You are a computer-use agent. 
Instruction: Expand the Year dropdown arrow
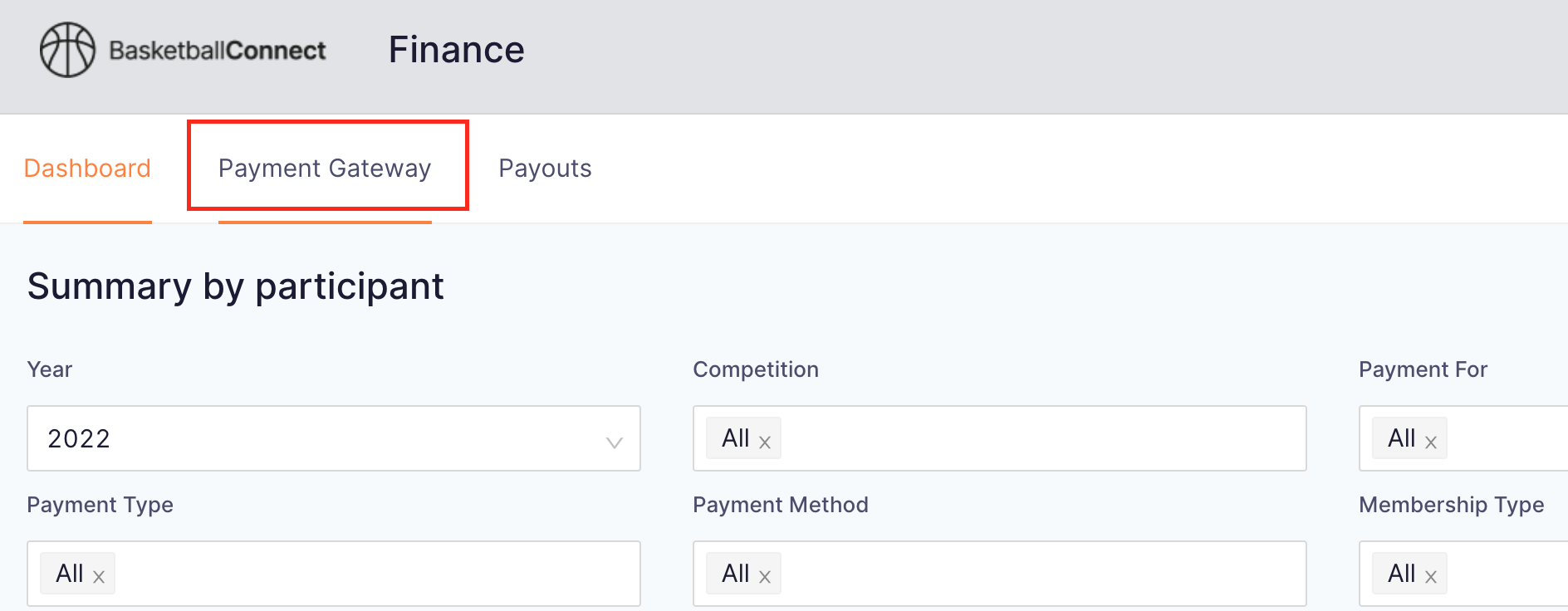tap(614, 442)
